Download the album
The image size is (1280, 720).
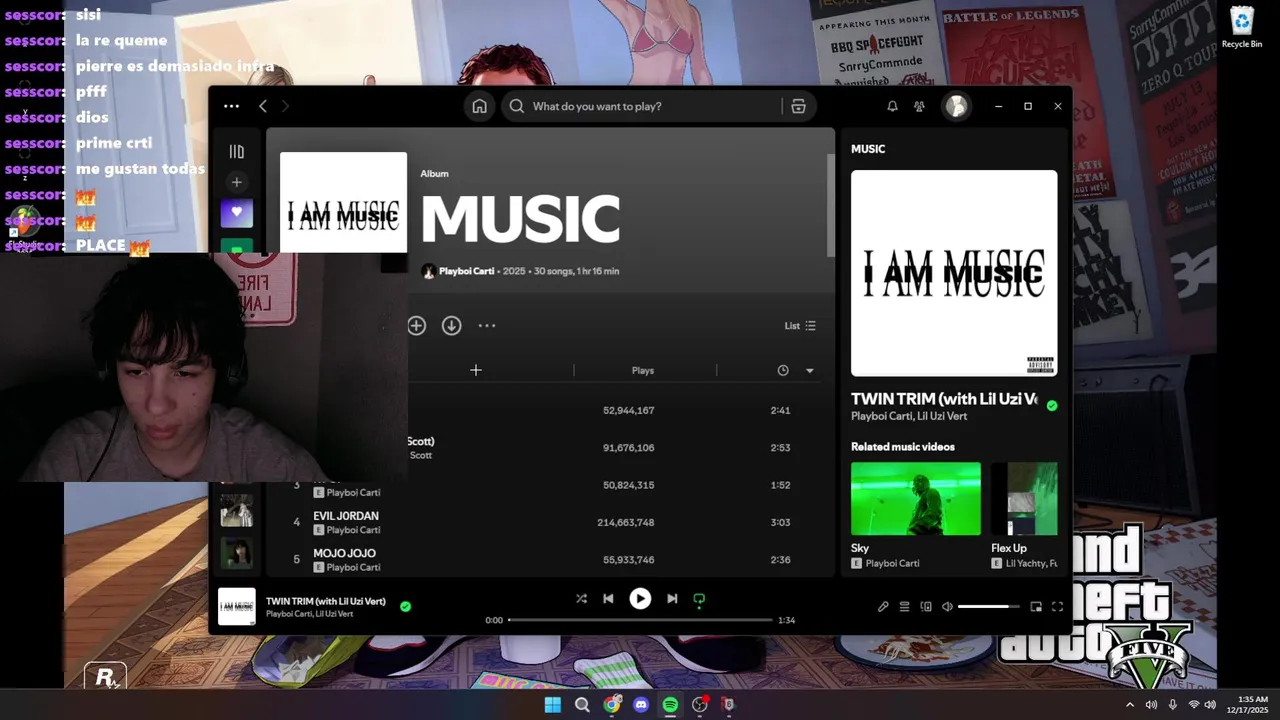452,325
